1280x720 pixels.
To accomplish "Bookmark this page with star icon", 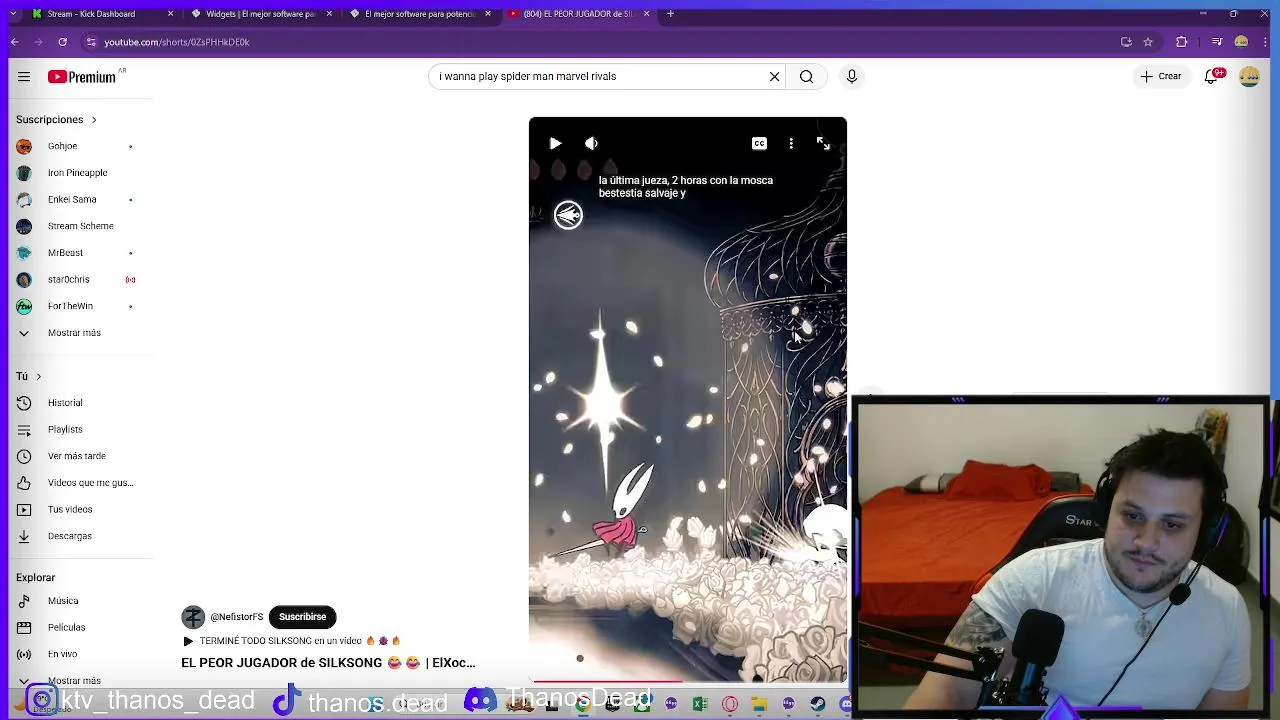I will (1148, 42).
